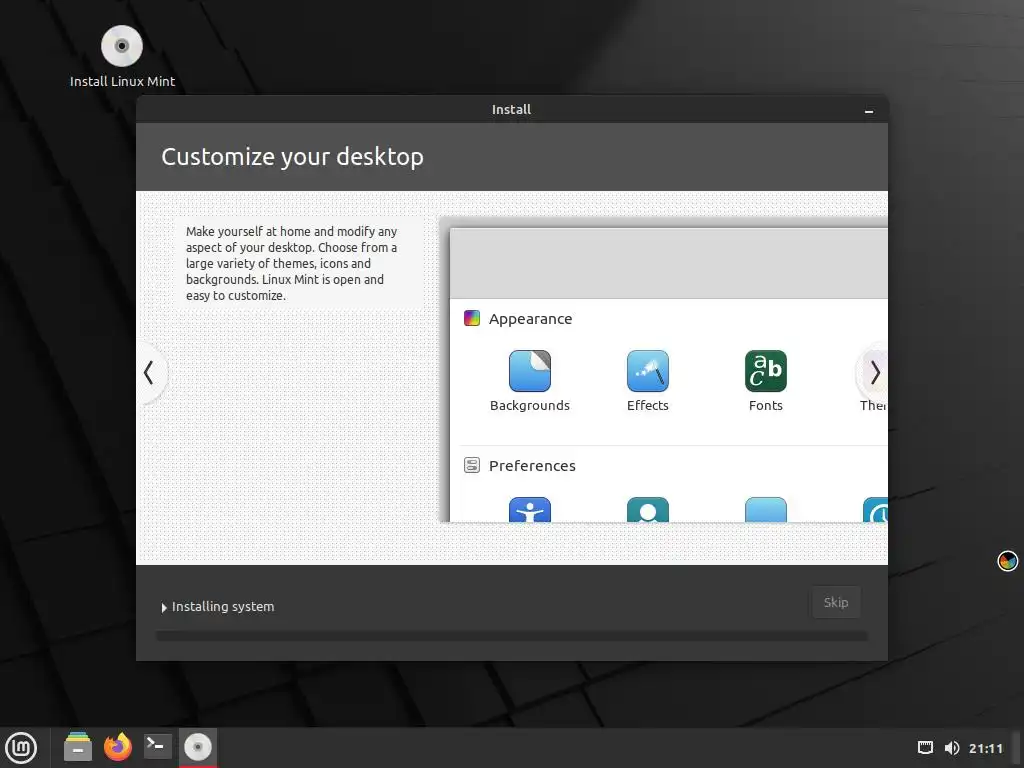Click the Install window title bar
Screen dimensions: 1024x768
click(511, 109)
